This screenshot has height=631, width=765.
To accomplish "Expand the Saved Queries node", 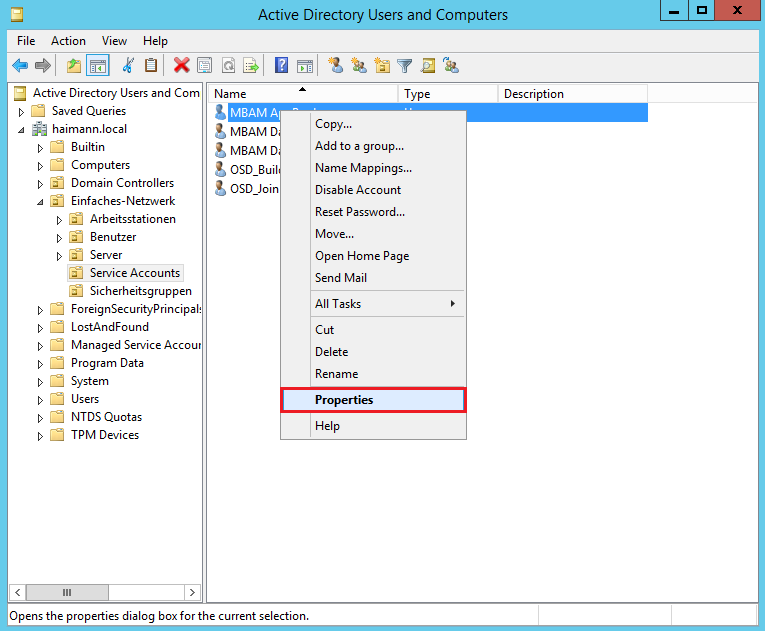I will [x=21, y=112].
